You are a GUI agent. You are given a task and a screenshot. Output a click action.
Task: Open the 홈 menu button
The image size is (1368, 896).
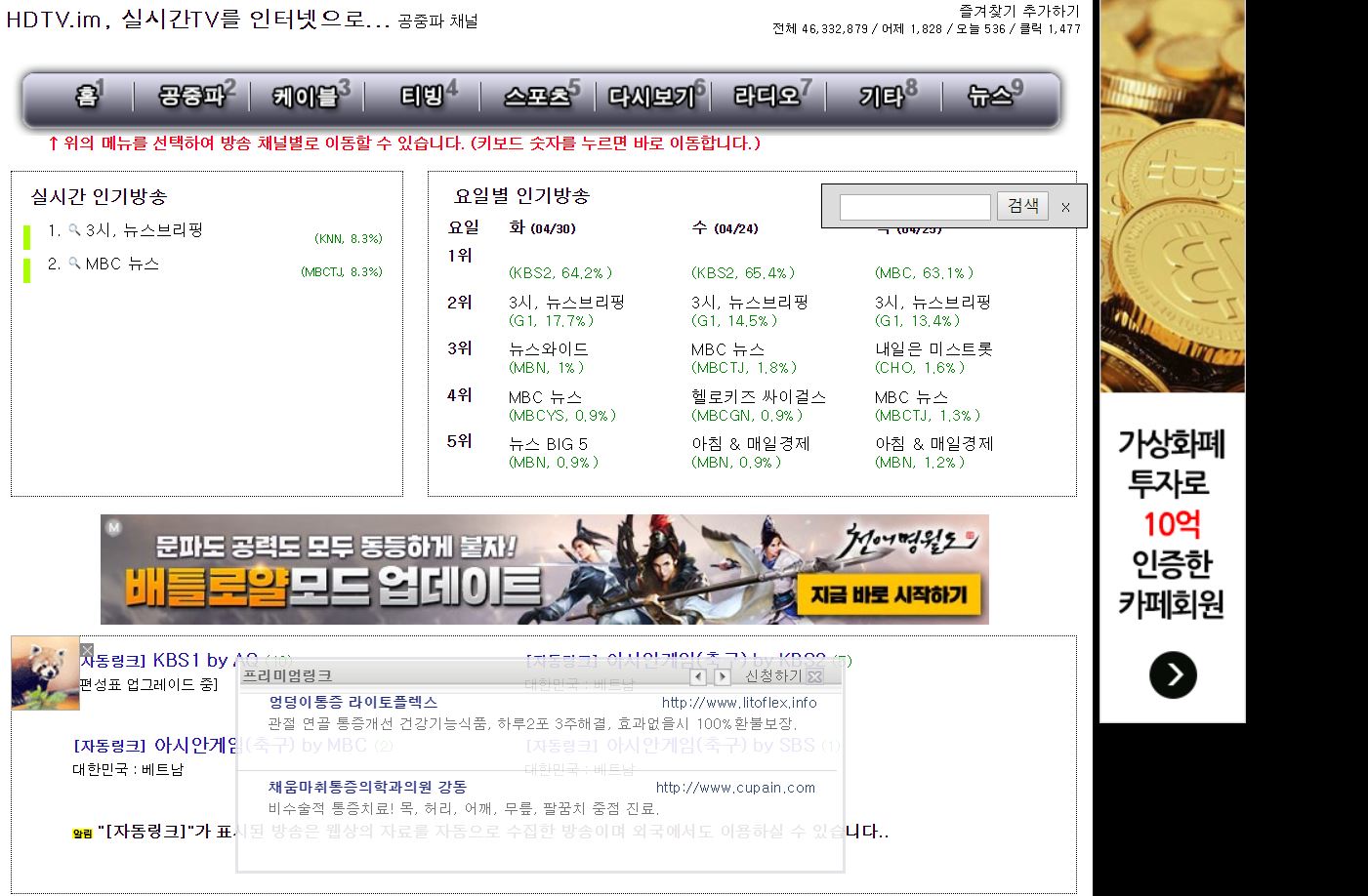(x=89, y=96)
